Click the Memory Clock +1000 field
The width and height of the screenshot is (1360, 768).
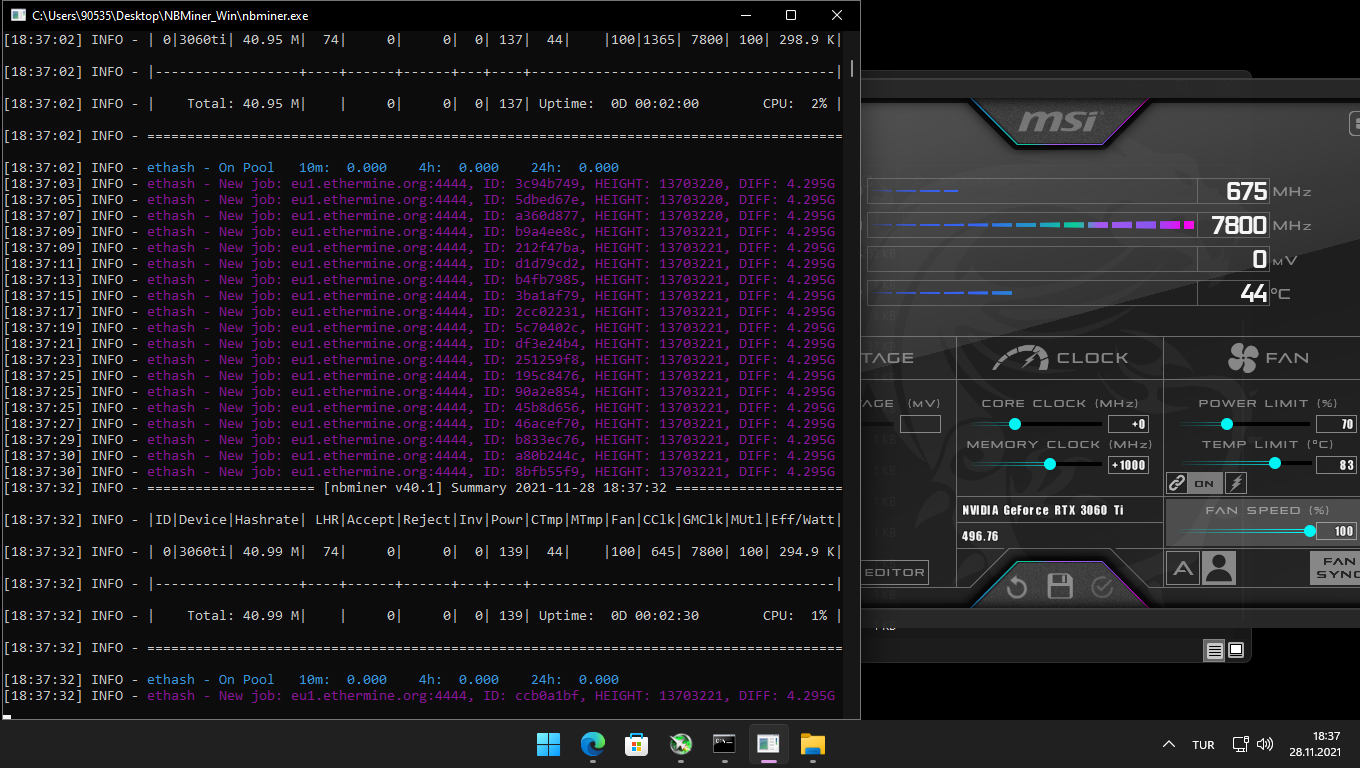point(1128,464)
